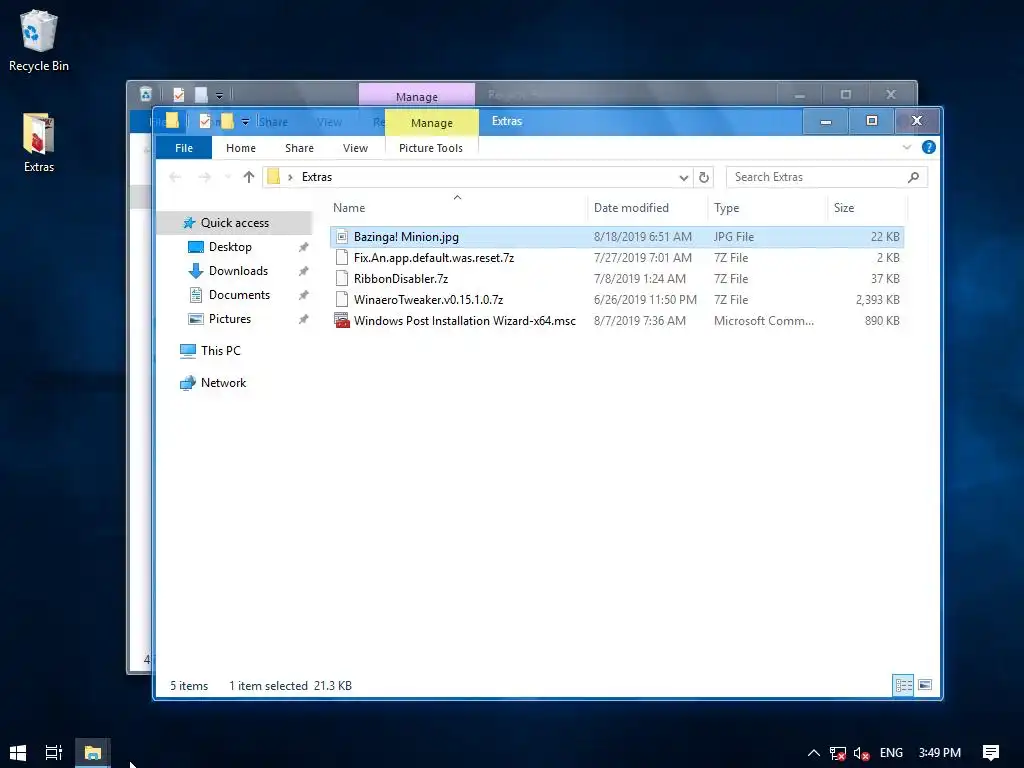Open the Recycle Bin desktop icon
The image size is (1024, 768).
39,40
